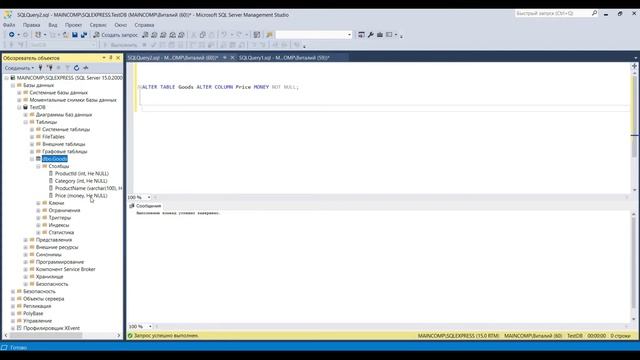Open the Окно menu
Image resolution: width=640 pixels, height=360 pixels.
(x=120, y=25)
